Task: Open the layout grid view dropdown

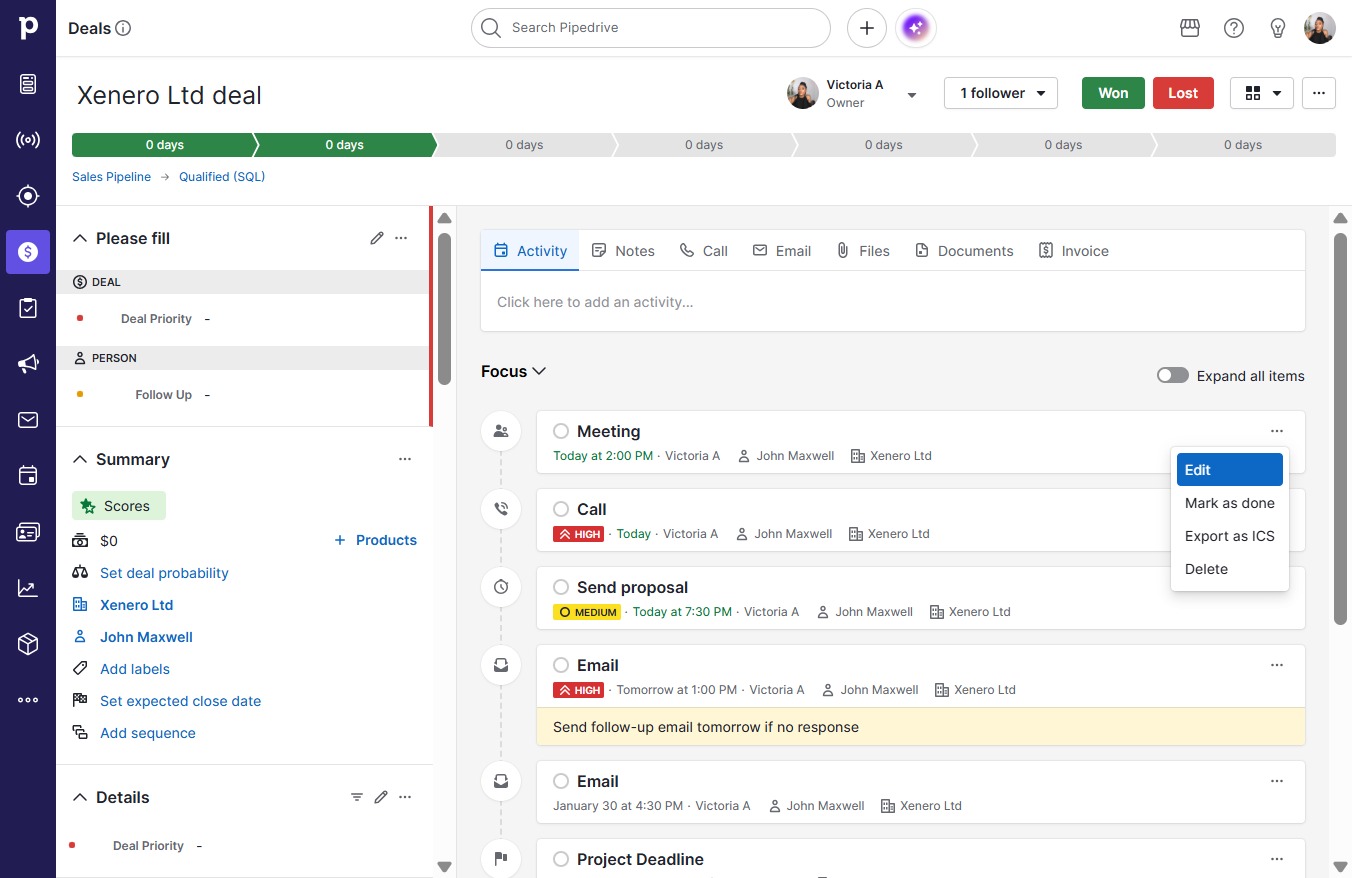Action: click(1262, 93)
